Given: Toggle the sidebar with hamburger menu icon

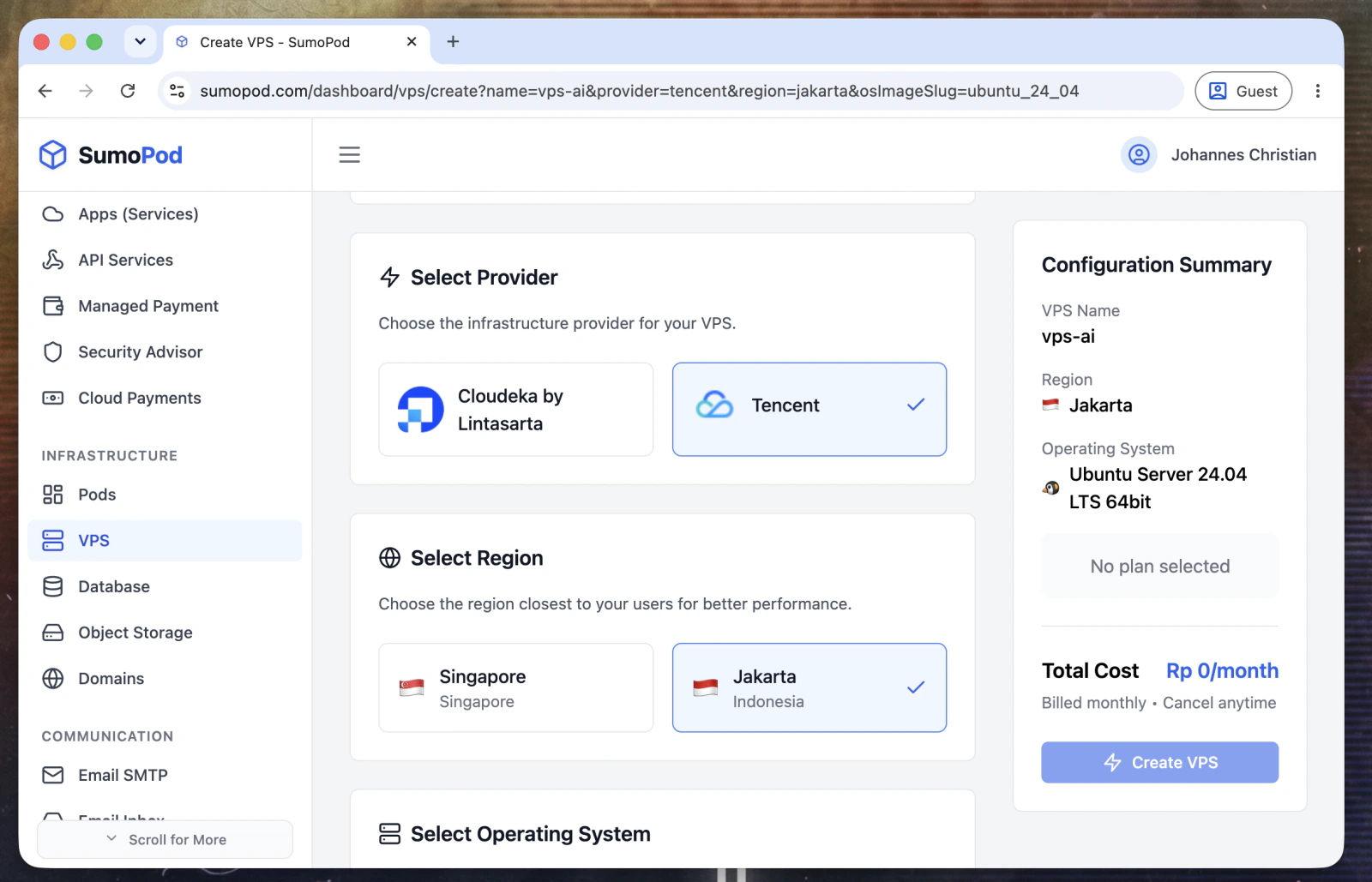Looking at the screenshot, I should click(350, 155).
